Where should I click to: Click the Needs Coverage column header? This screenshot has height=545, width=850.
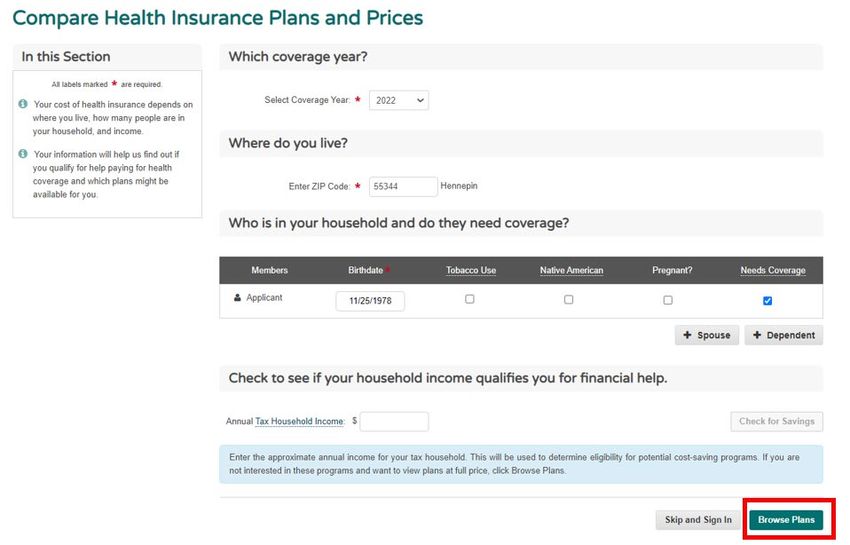pyautogui.click(x=772, y=270)
